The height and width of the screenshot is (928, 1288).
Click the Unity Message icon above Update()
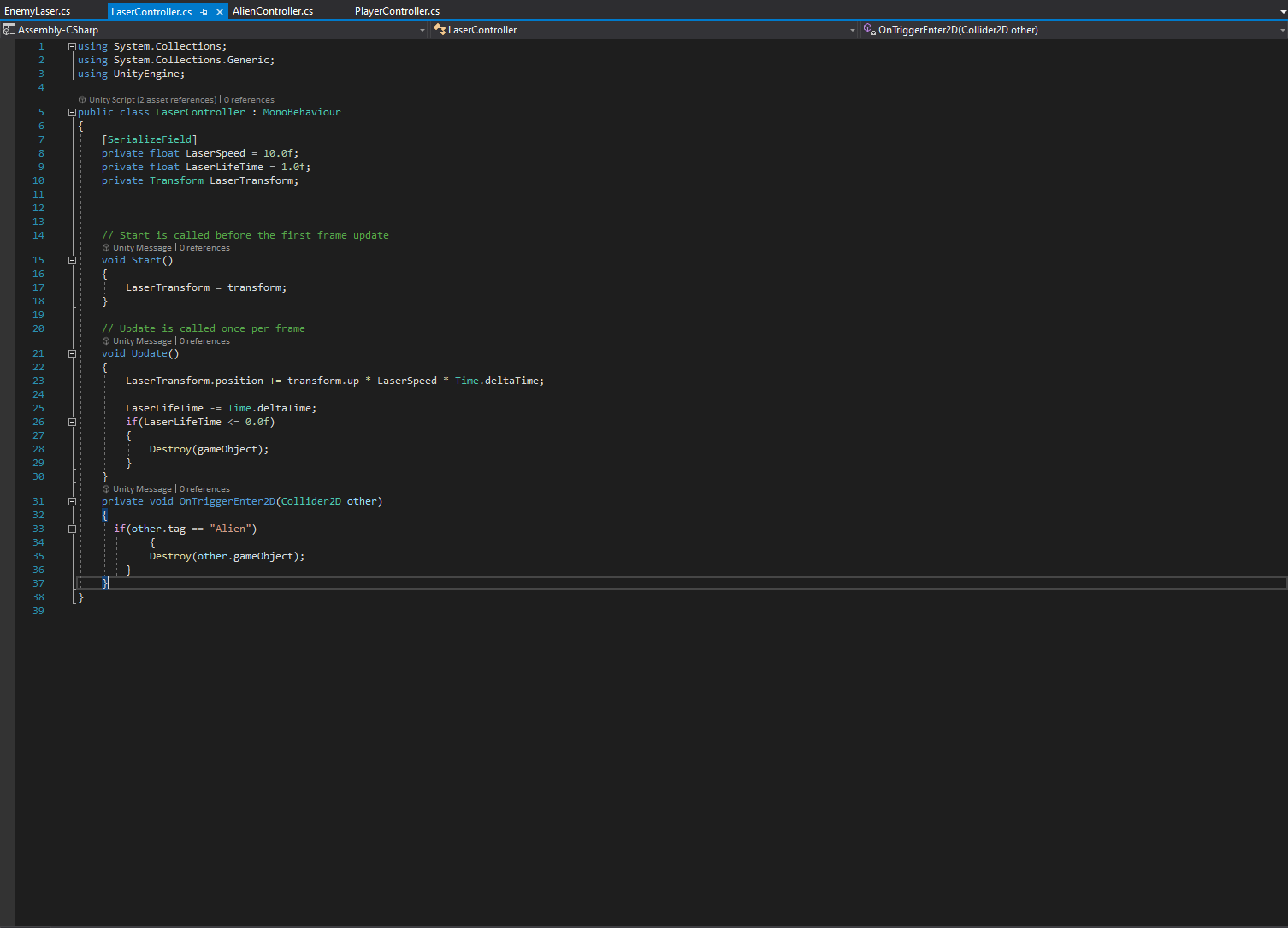pos(106,341)
